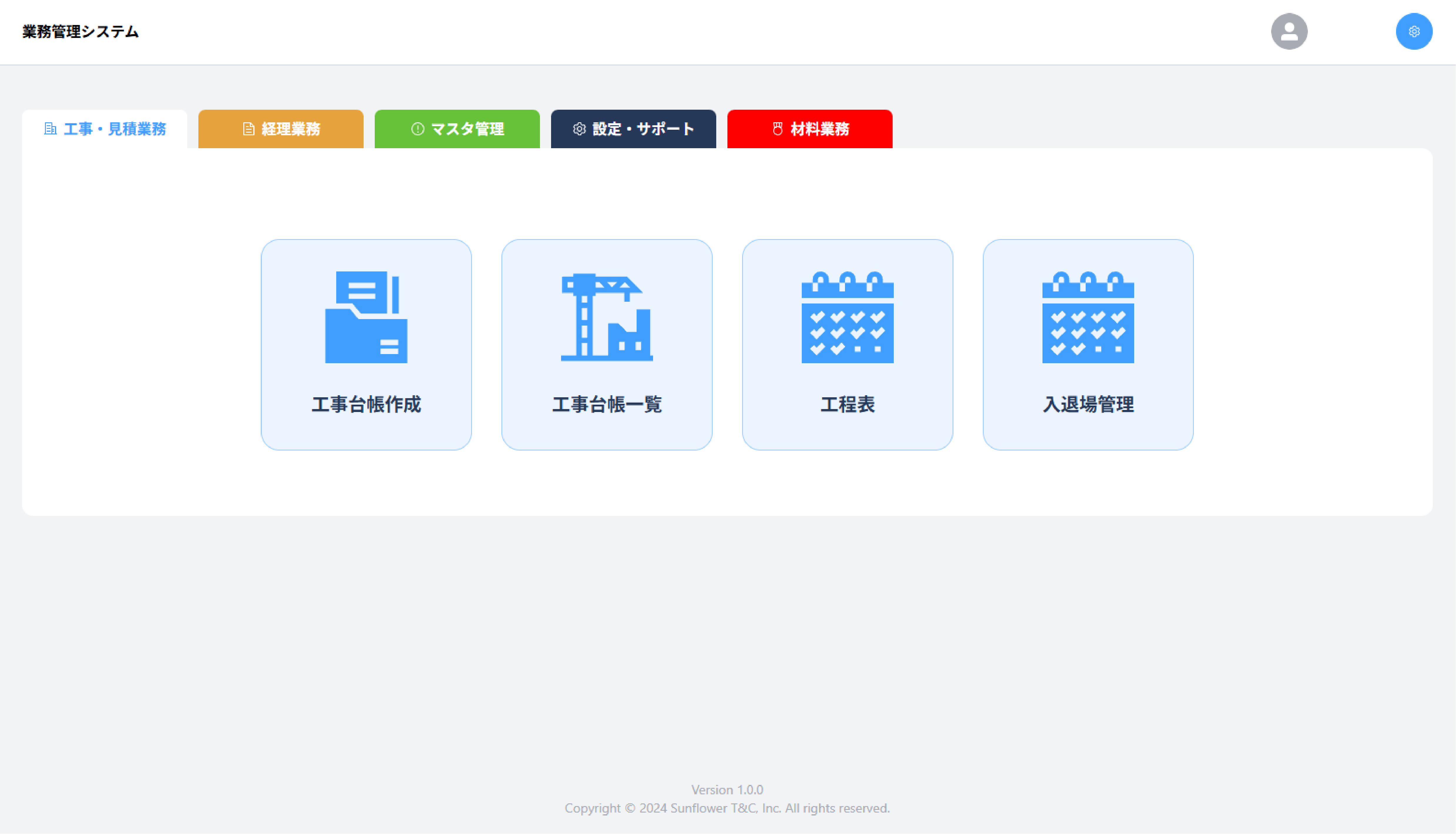This screenshot has width=1456, height=834.
Task: Switch to the 経理業務 tab
Action: [281, 129]
